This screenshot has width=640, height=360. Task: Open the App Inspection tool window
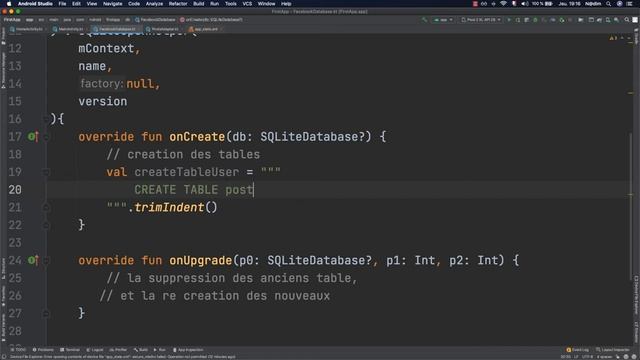(188, 350)
